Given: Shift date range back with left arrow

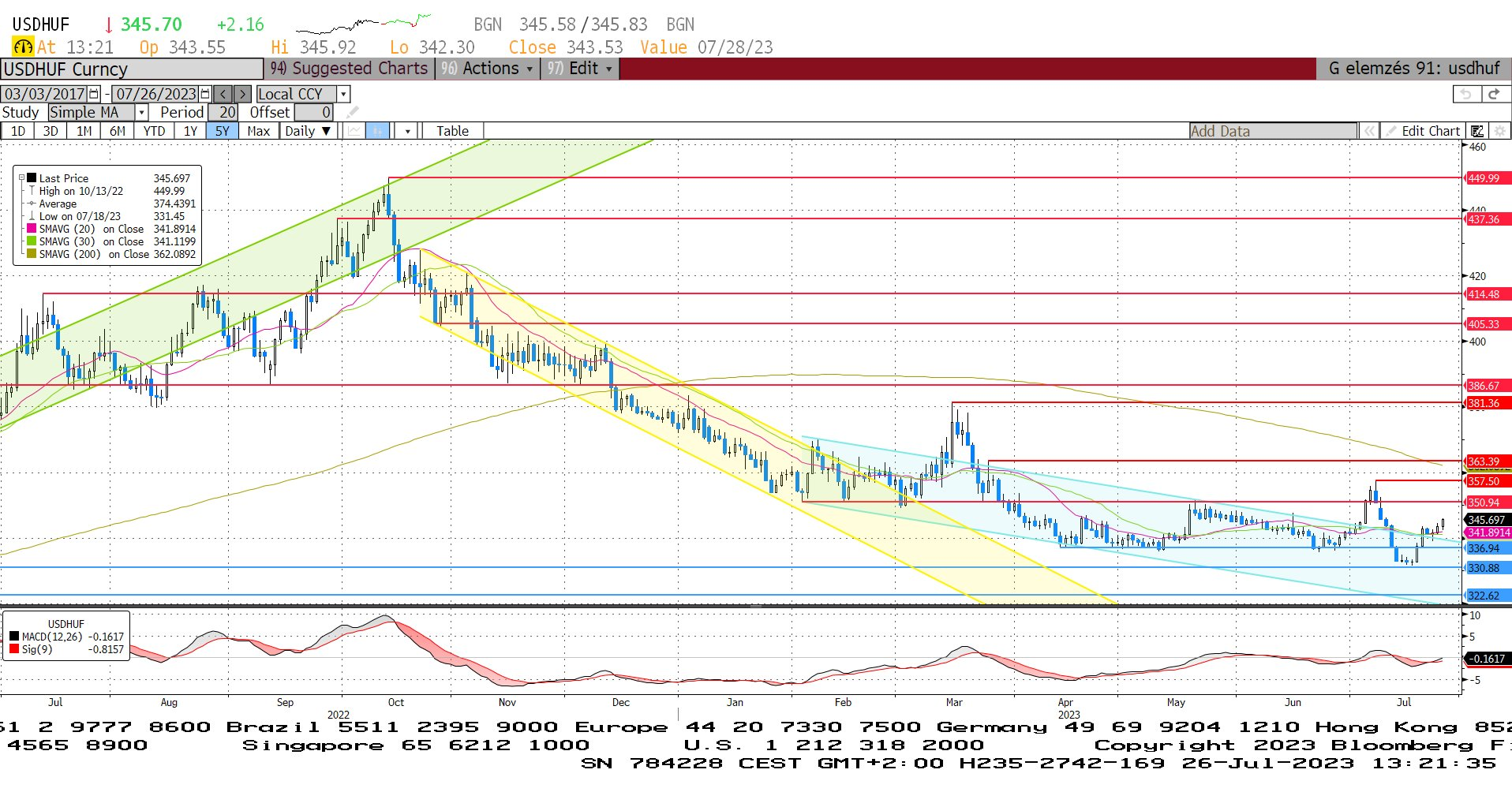Looking at the screenshot, I should point(223,94).
